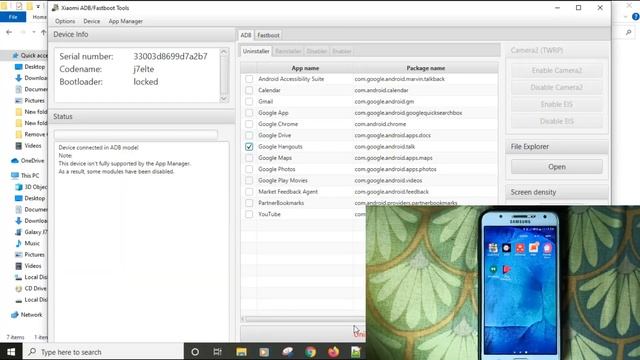640x360 pixels.
Task: Click the Enable EIS button
Action: click(x=557, y=104)
